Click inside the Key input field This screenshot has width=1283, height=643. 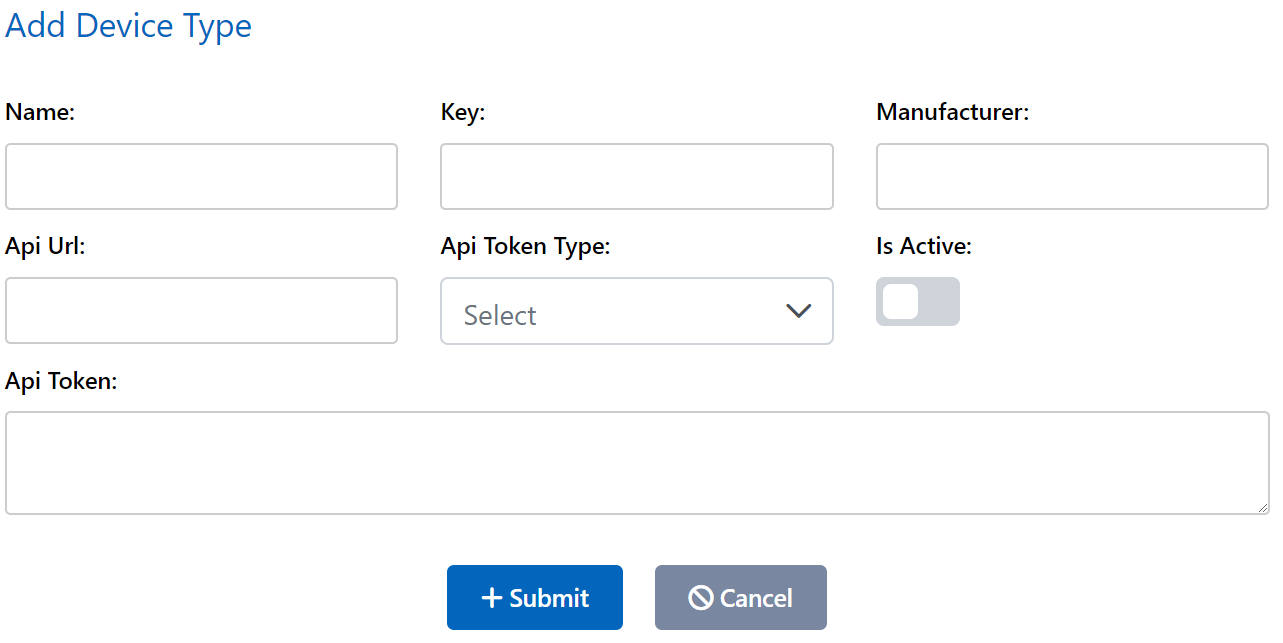click(636, 176)
